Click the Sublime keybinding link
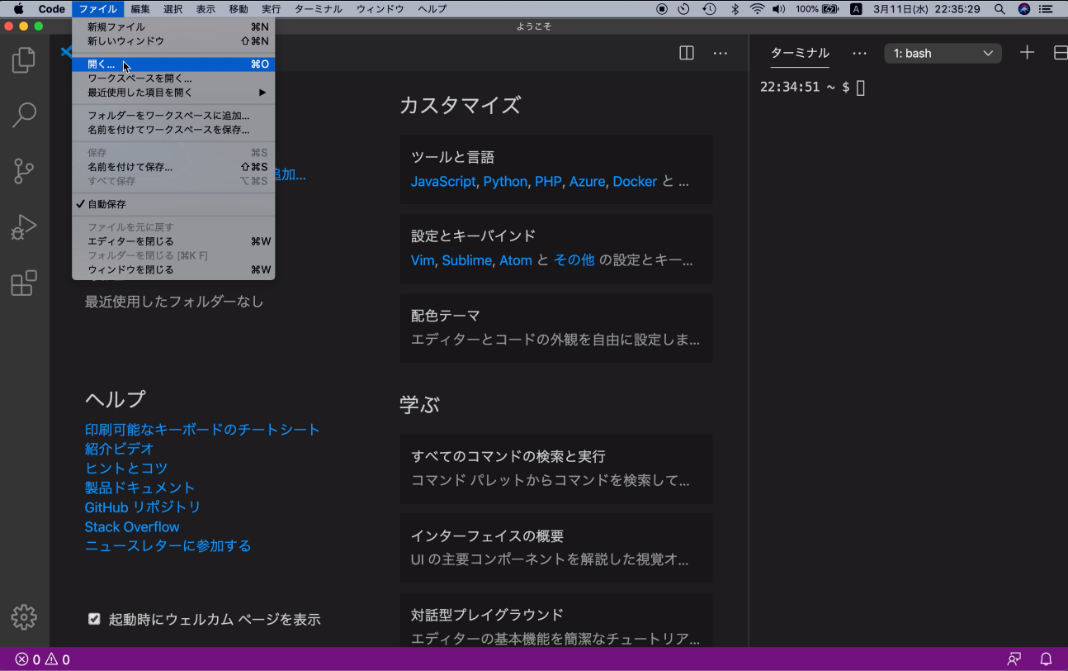This screenshot has width=1068, height=671. [467, 260]
